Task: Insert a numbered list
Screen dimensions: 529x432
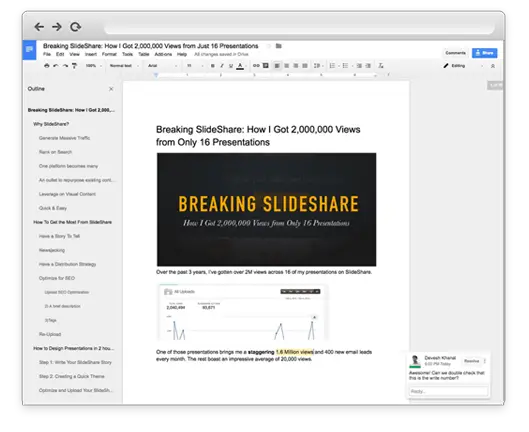Action: coord(332,65)
